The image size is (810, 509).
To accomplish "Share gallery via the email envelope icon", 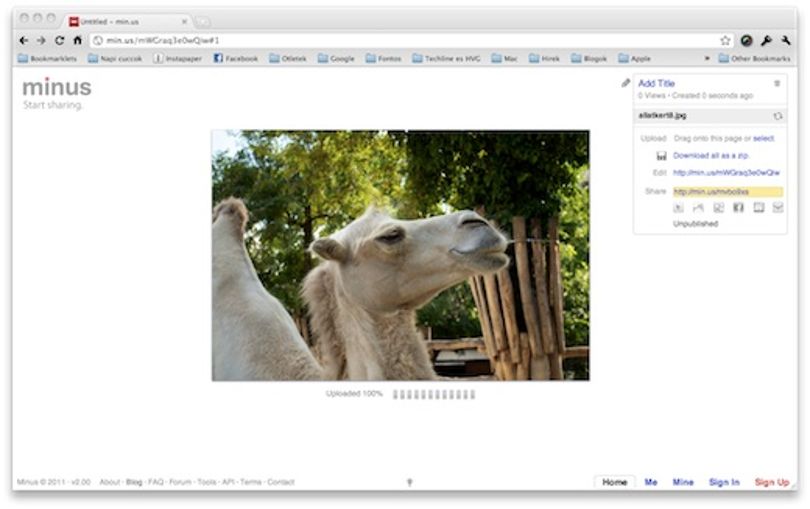I will (777, 208).
